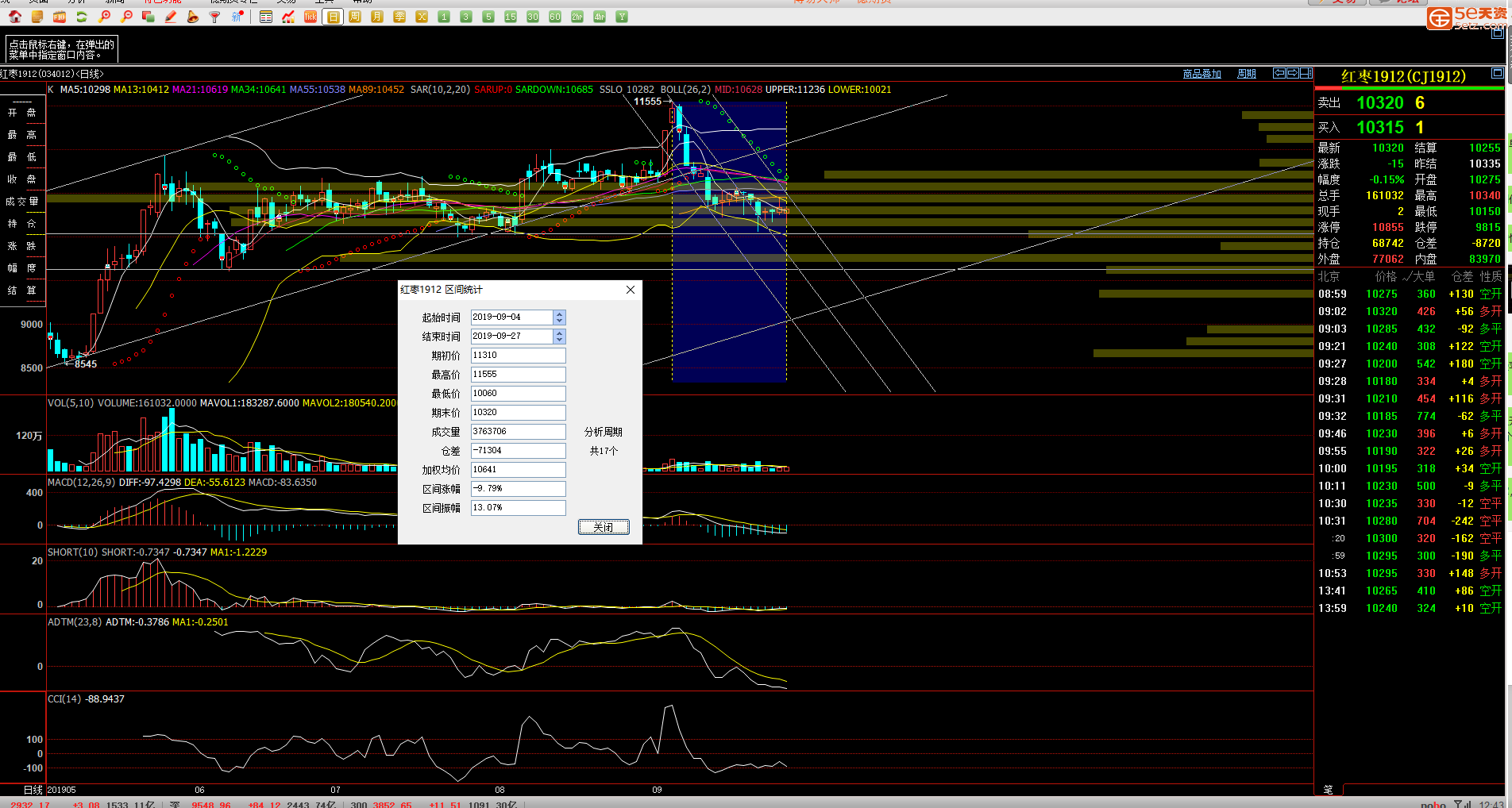Open the F10 info icon
The image size is (1512, 808).
pos(60,17)
